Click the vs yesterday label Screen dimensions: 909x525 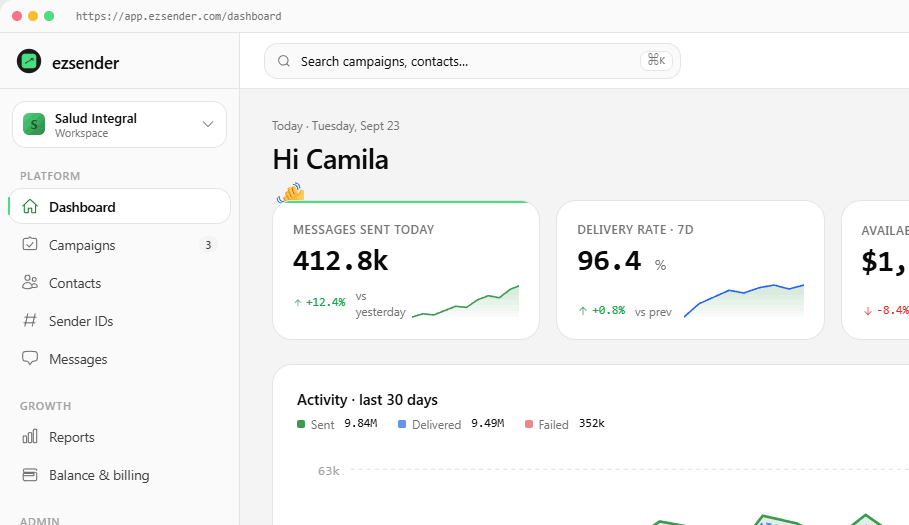click(x=380, y=304)
